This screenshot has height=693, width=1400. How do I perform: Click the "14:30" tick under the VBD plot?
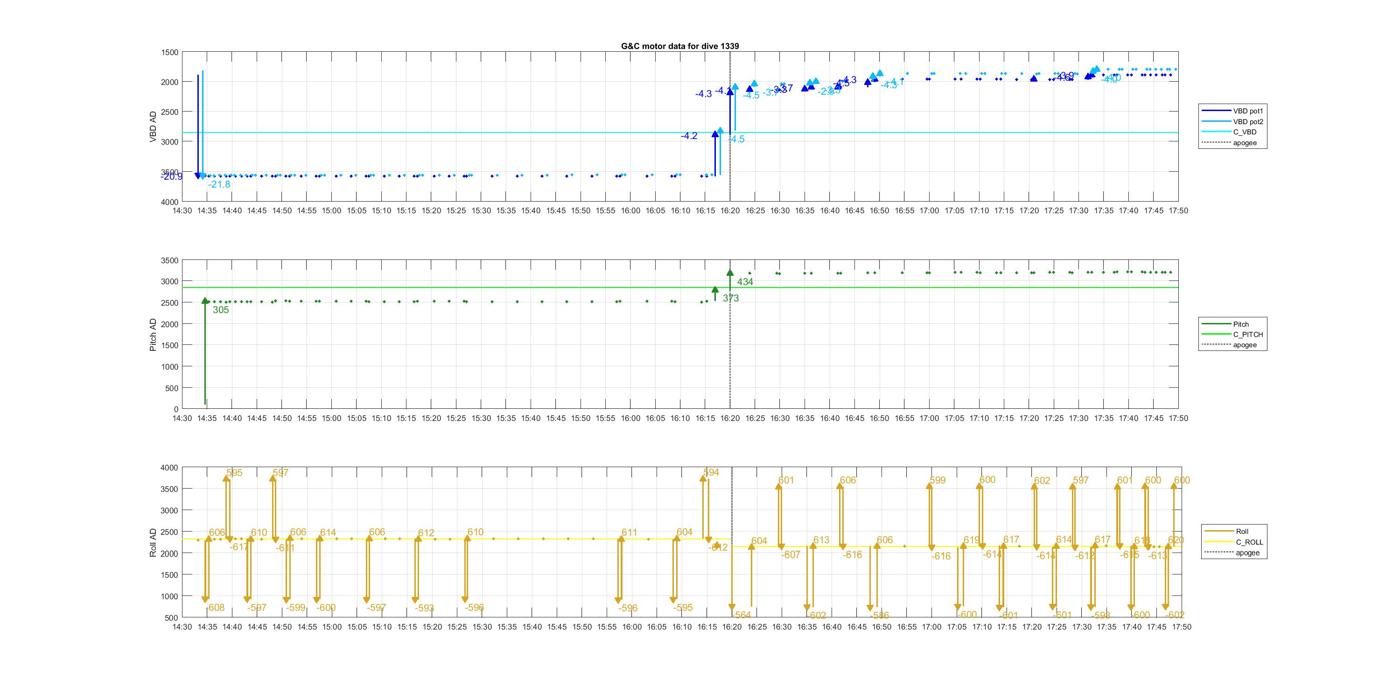point(182,210)
